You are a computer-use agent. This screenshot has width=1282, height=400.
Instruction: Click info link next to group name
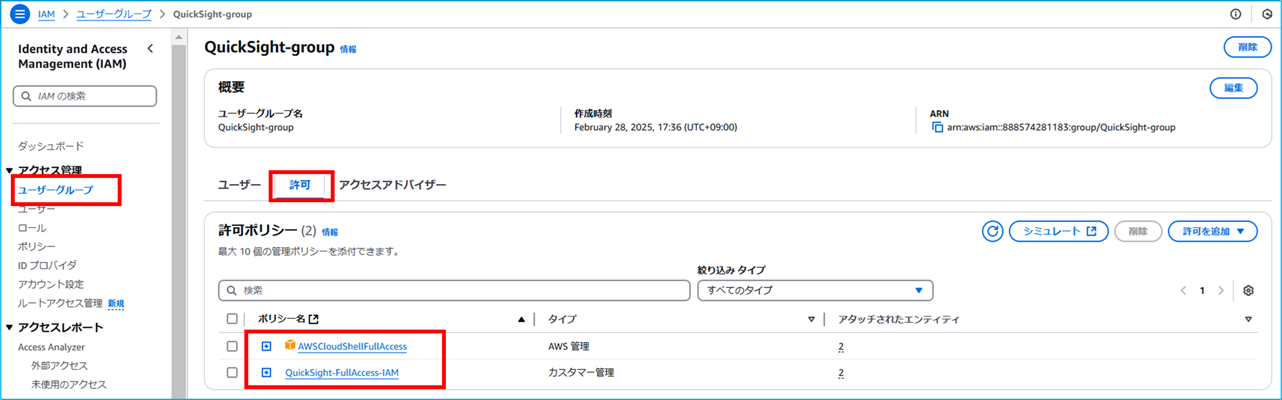click(348, 48)
